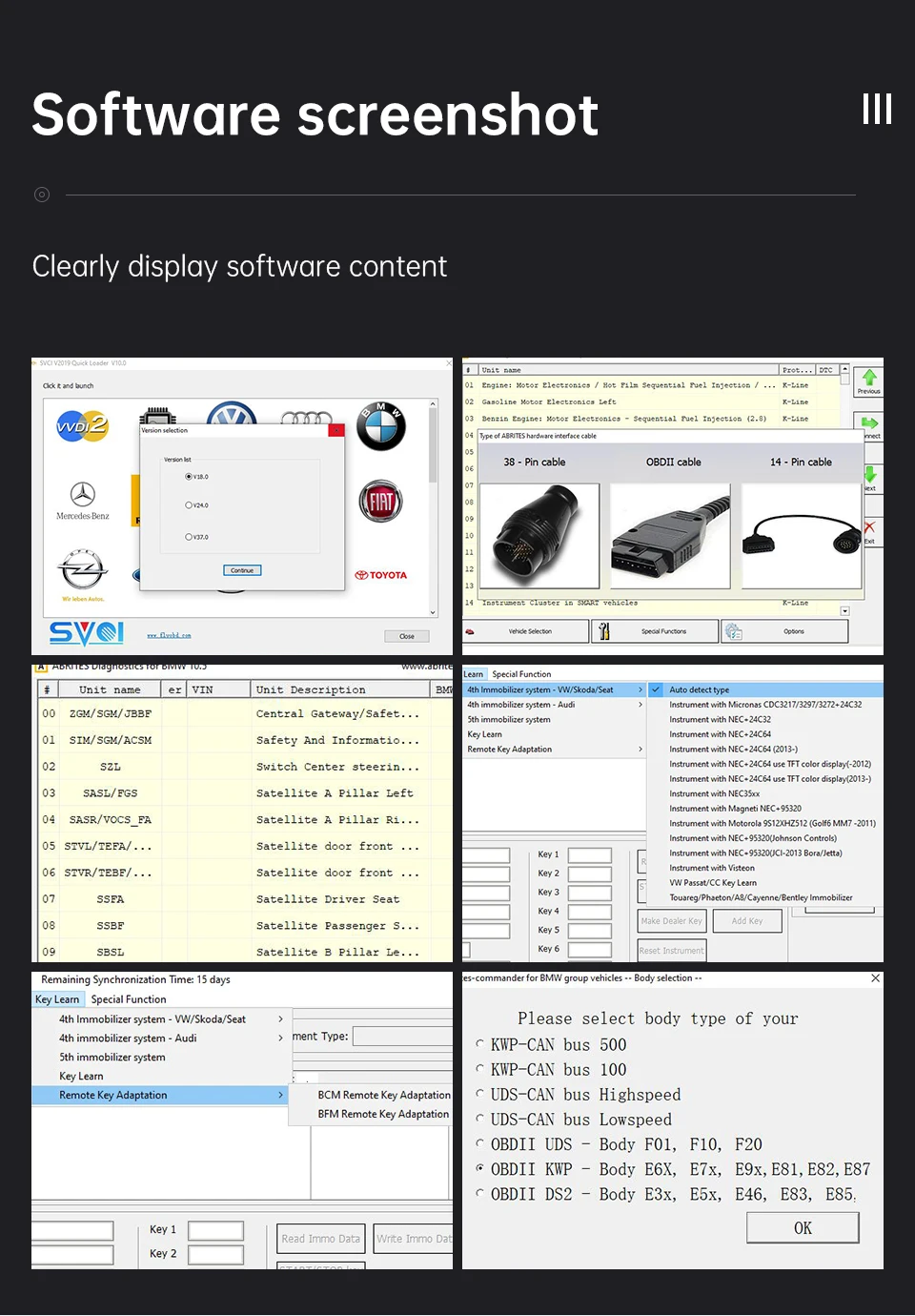Viewport: 915px width, 1316px height.
Task: Expand VW/Skoda/Seat arrow under Remaining Synchronization Time
Action: [x=280, y=1019]
